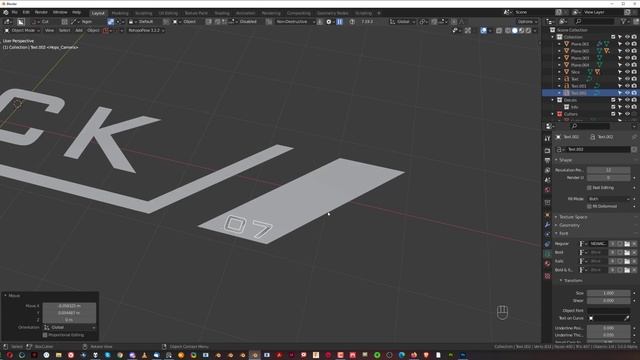
Task: Open the Object Data font properties tab
Action: [x=547, y=253]
